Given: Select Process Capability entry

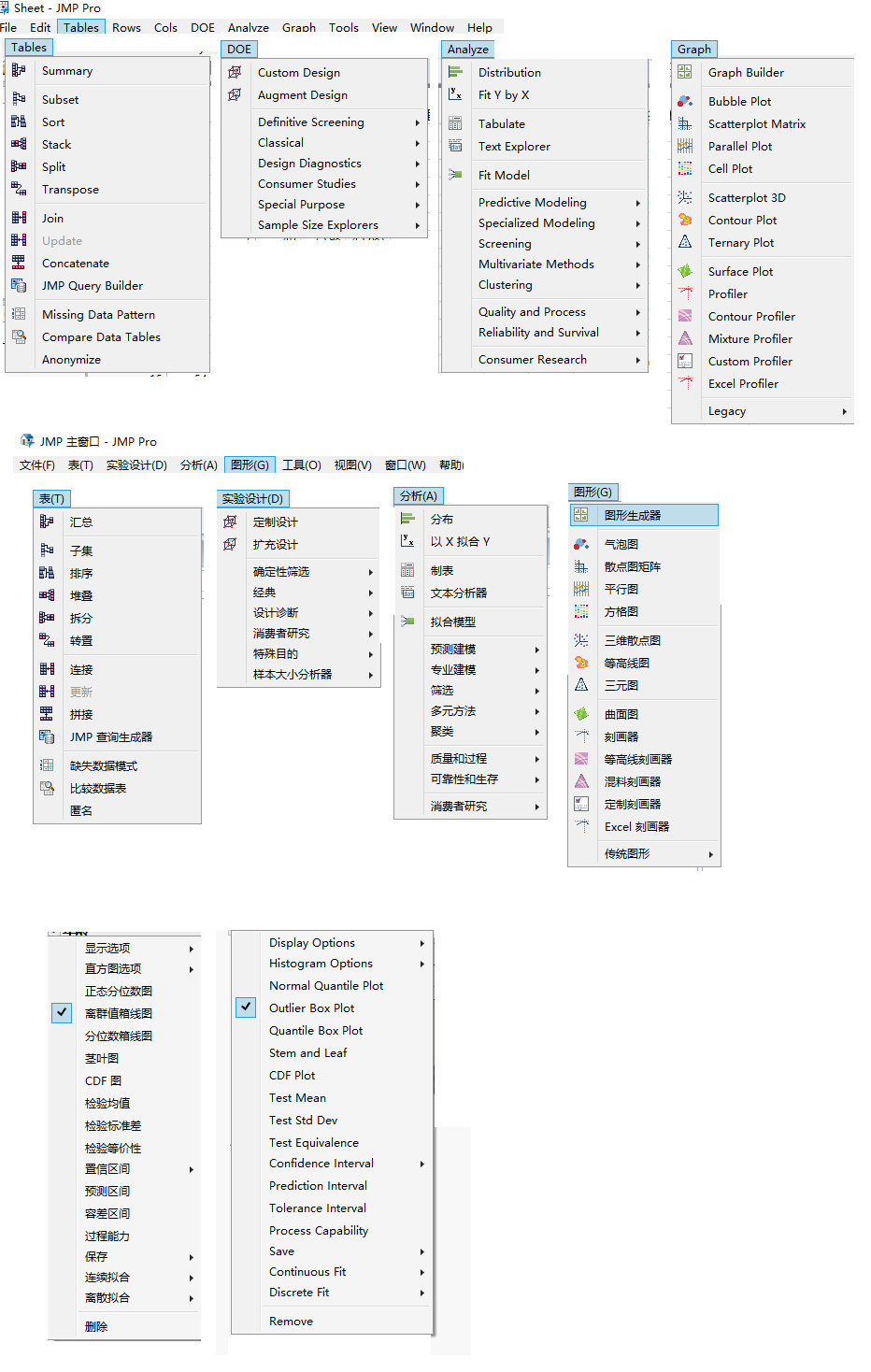Looking at the screenshot, I should pyautogui.click(x=319, y=1230).
